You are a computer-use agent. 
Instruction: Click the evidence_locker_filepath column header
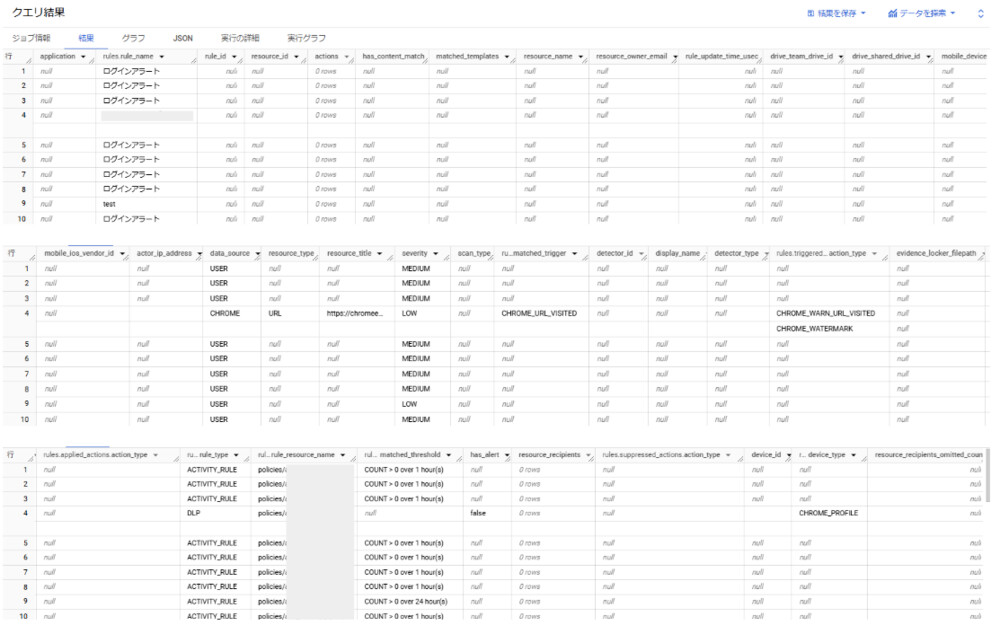click(x=936, y=254)
